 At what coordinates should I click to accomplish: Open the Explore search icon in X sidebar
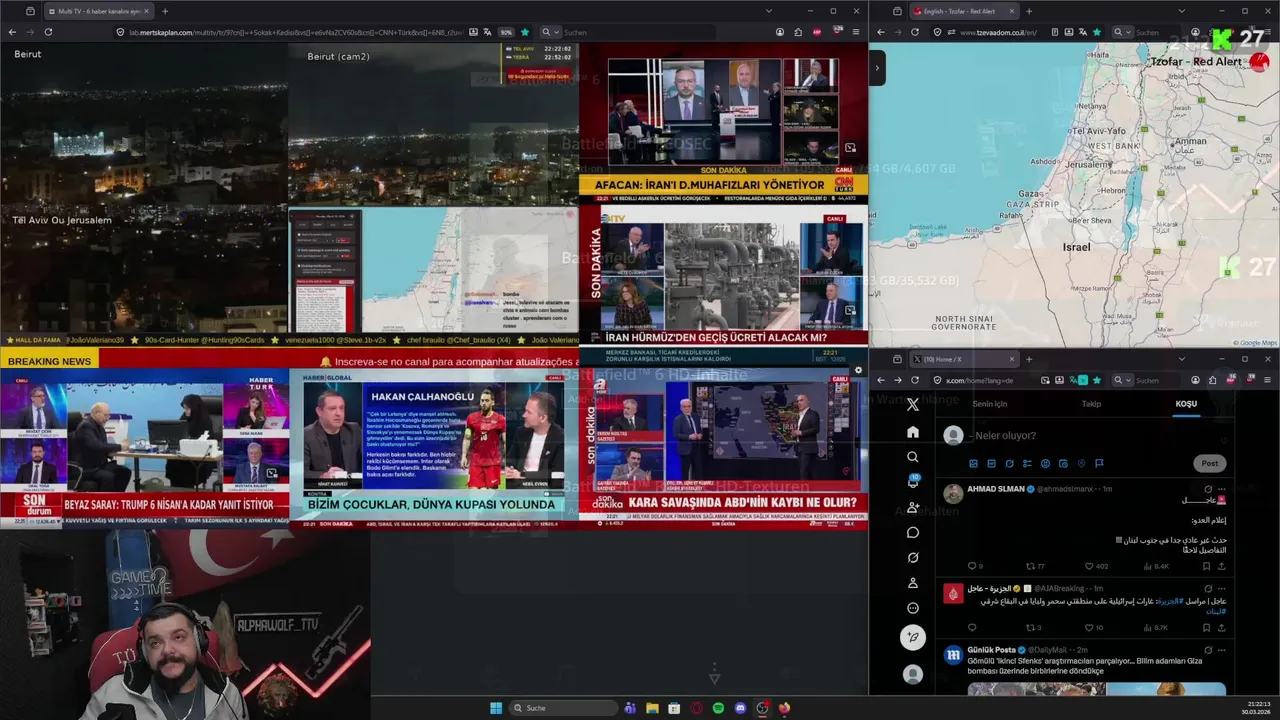(912, 457)
